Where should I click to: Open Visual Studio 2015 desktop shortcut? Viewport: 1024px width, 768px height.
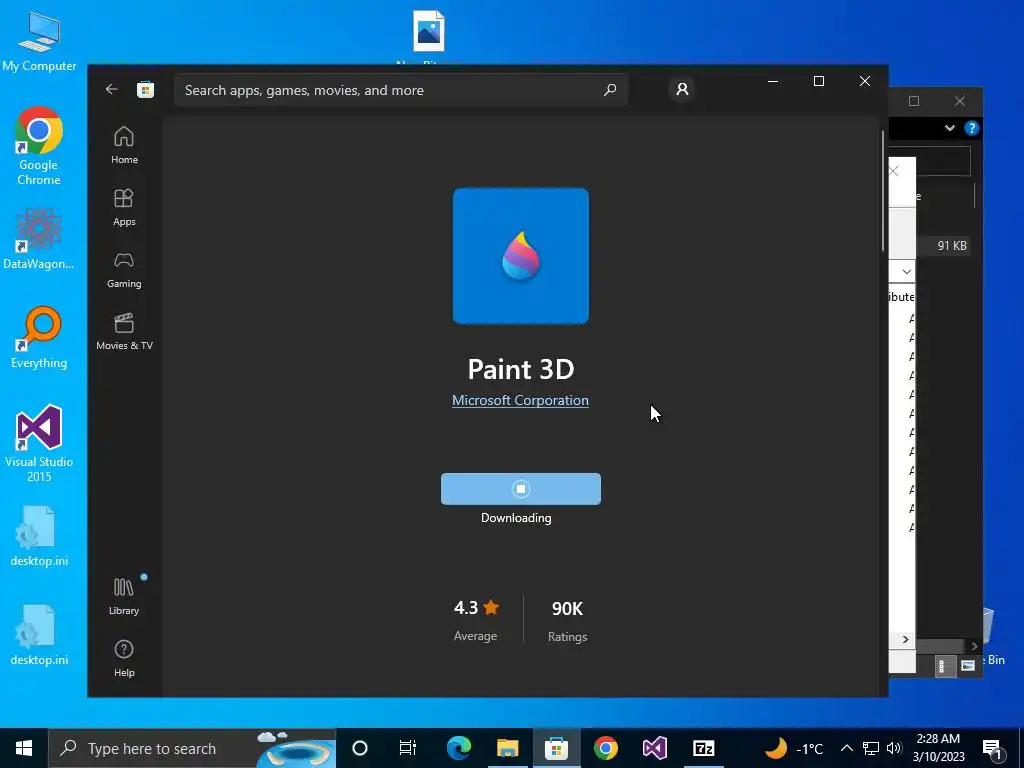coord(39,444)
